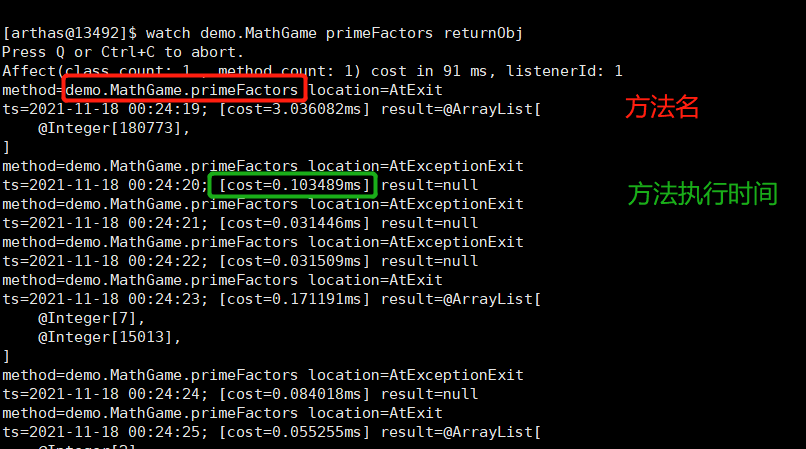806x449 pixels.
Task: Select the cost=0.031509ms value
Action: tap(294, 261)
